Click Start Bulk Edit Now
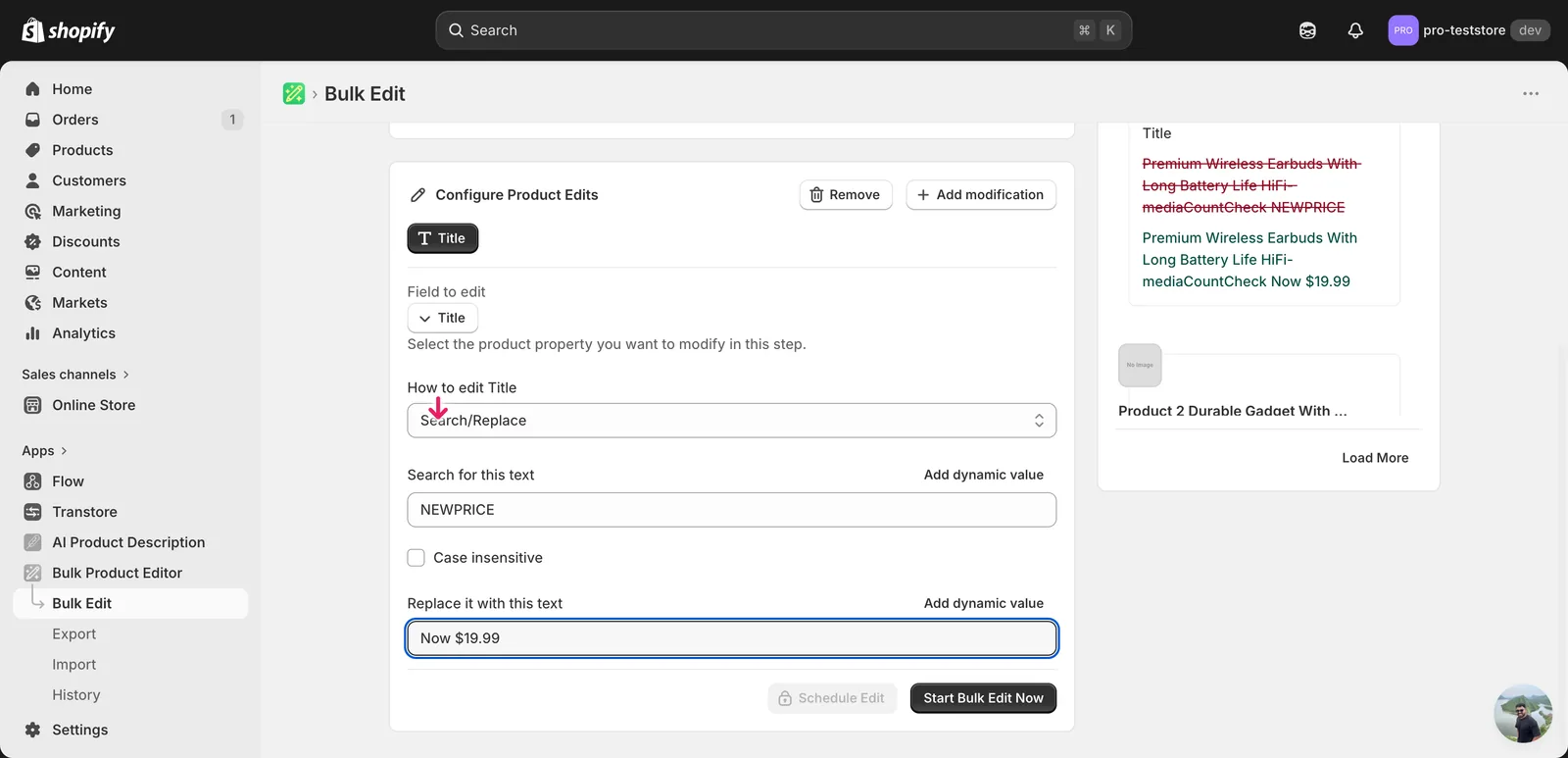 click(x=983, y=698)
